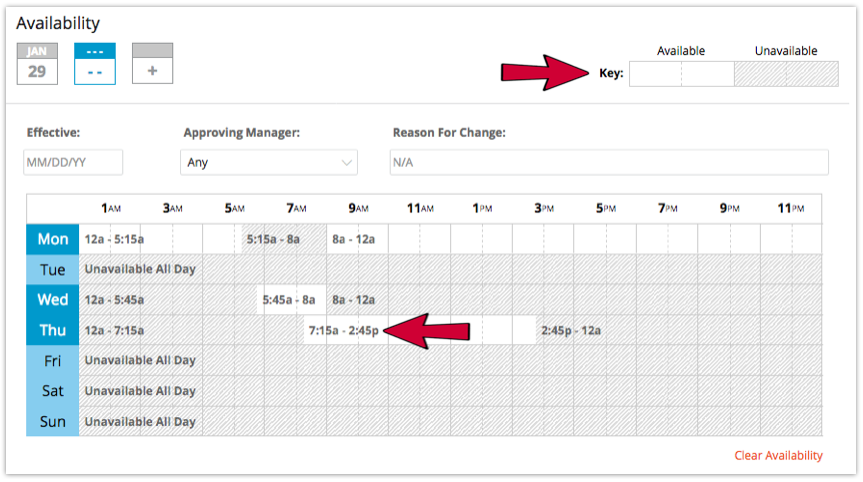863x482 pixels.
Task: Open the Approving Manager dropdown
Action: (x=269, y=162)
